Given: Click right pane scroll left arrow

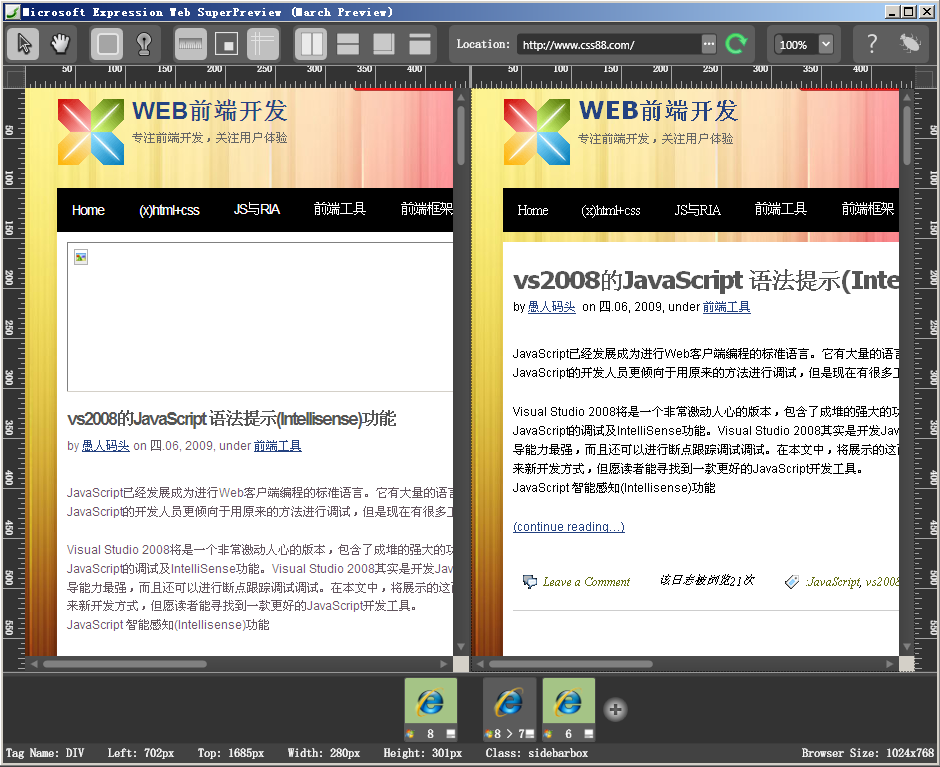Looking at the screenshot, I should 480,664.
